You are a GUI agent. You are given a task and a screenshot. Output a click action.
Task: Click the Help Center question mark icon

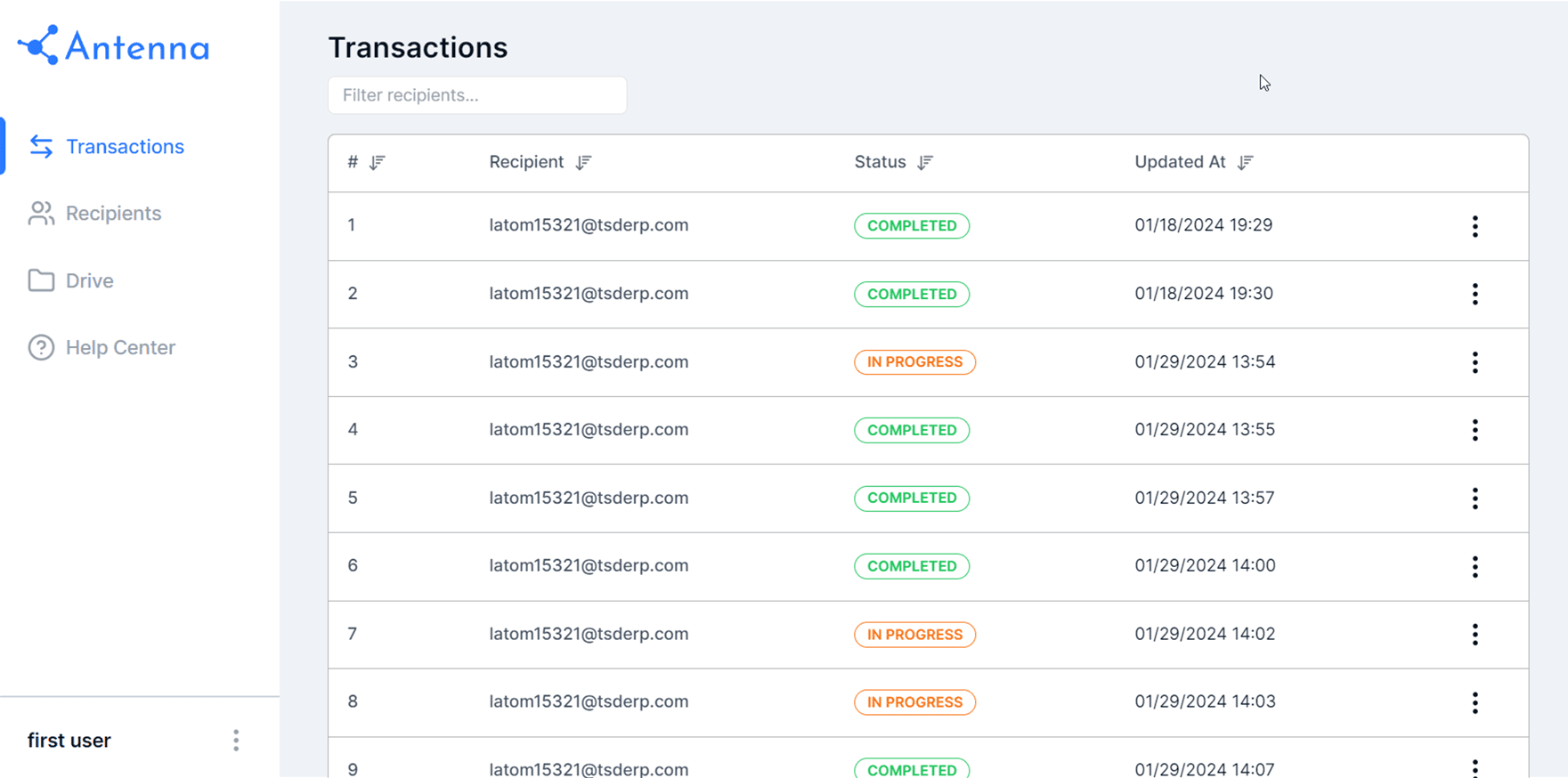click(x=41, y=347)
